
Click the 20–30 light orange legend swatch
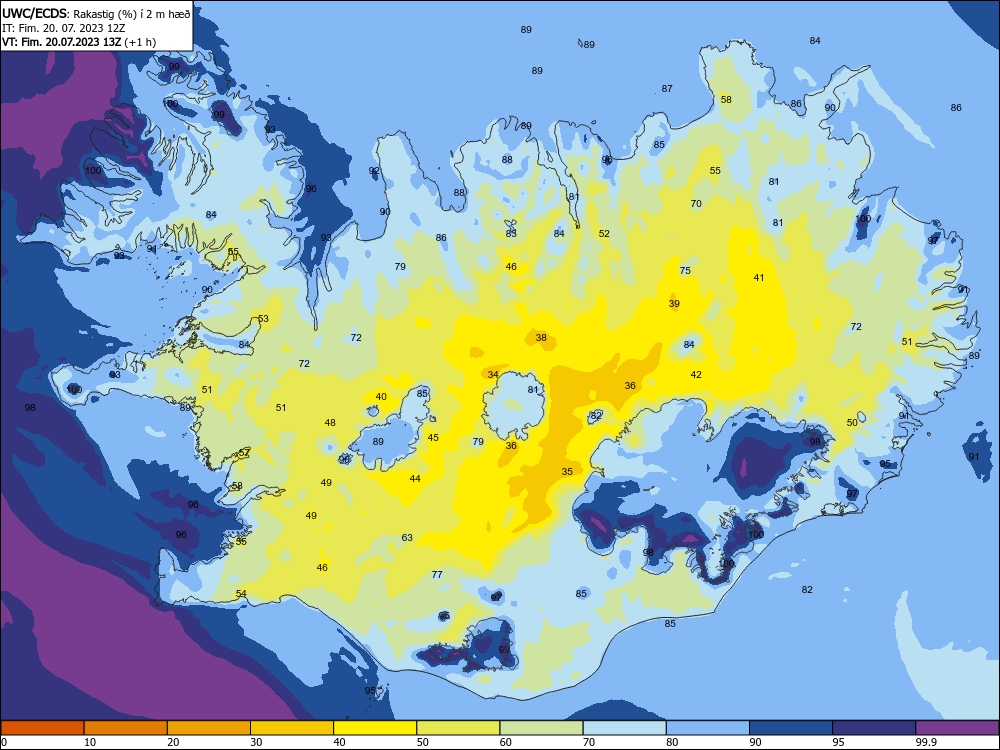tap(209, 728)
